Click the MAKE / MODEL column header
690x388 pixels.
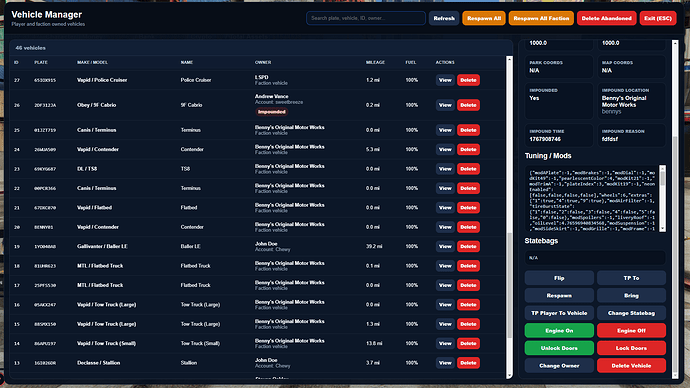coord(92,62)
